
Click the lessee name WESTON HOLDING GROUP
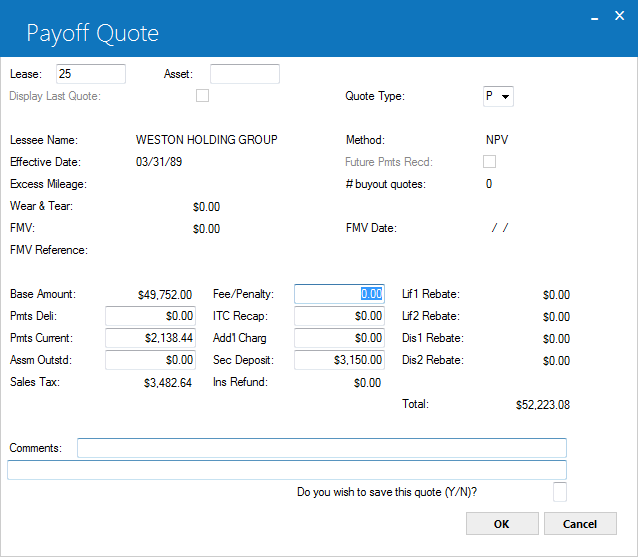pos(207,140)
